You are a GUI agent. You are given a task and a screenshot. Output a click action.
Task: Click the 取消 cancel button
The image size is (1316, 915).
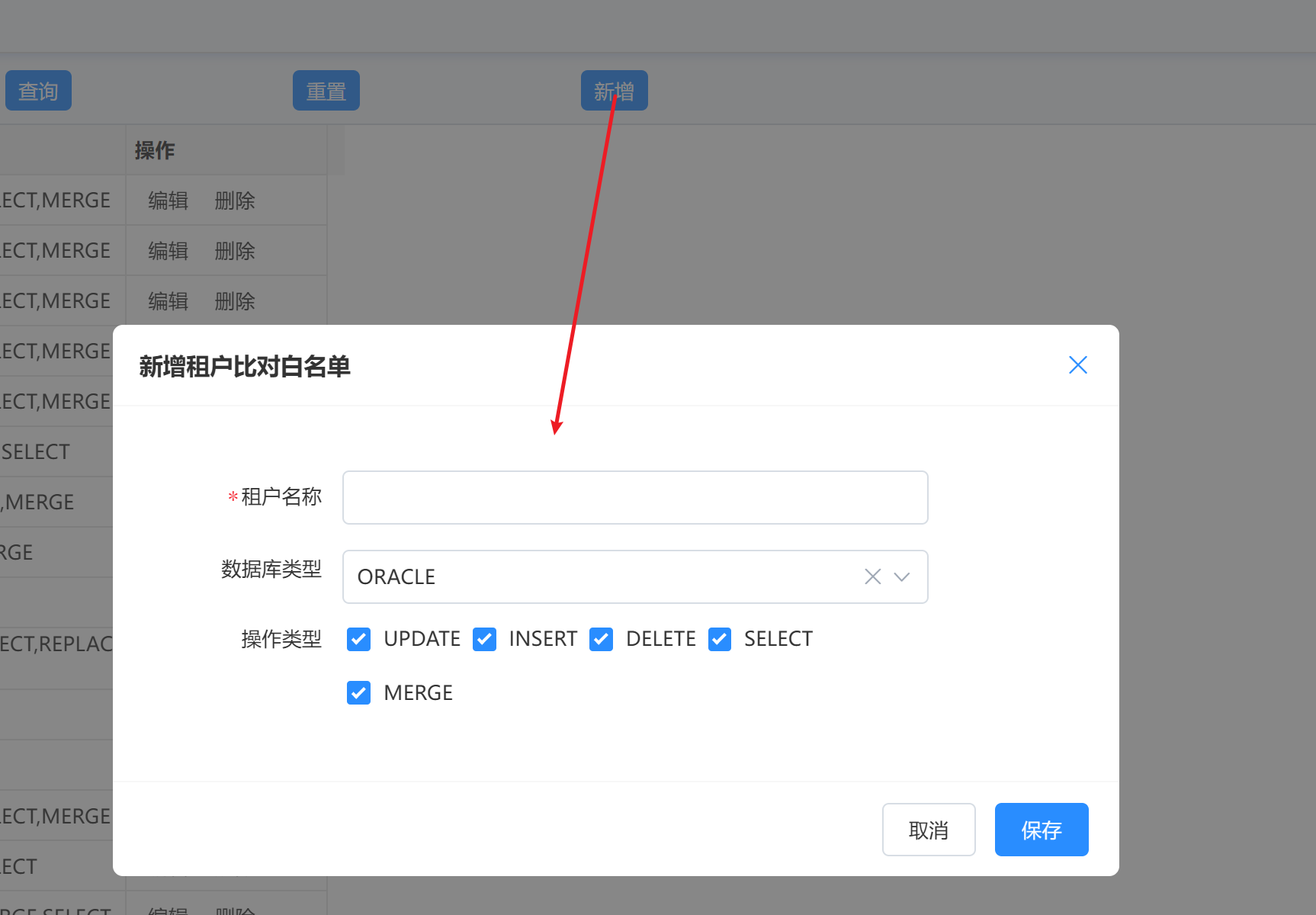[928, 830]
